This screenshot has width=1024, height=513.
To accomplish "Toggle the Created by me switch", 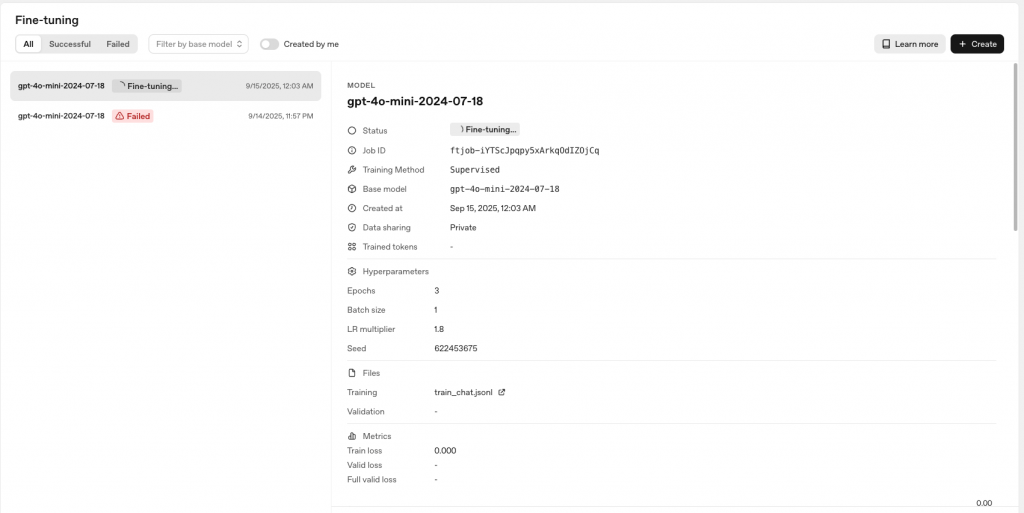I will (269, 44).
